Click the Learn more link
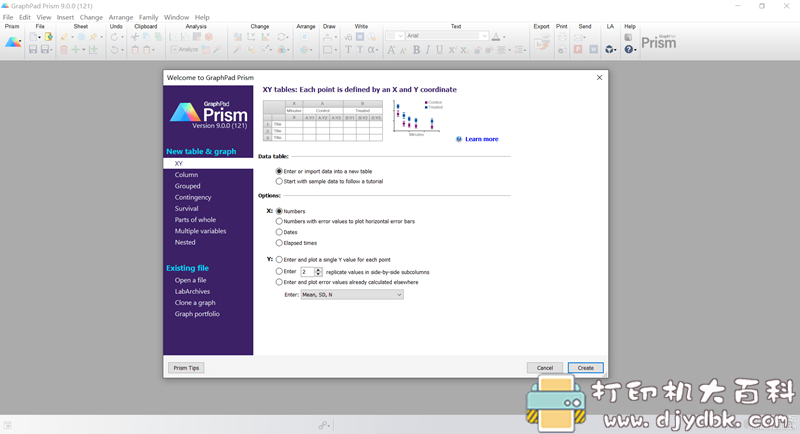The height and width of the screenshot is (434, 800). pos(482,139)
